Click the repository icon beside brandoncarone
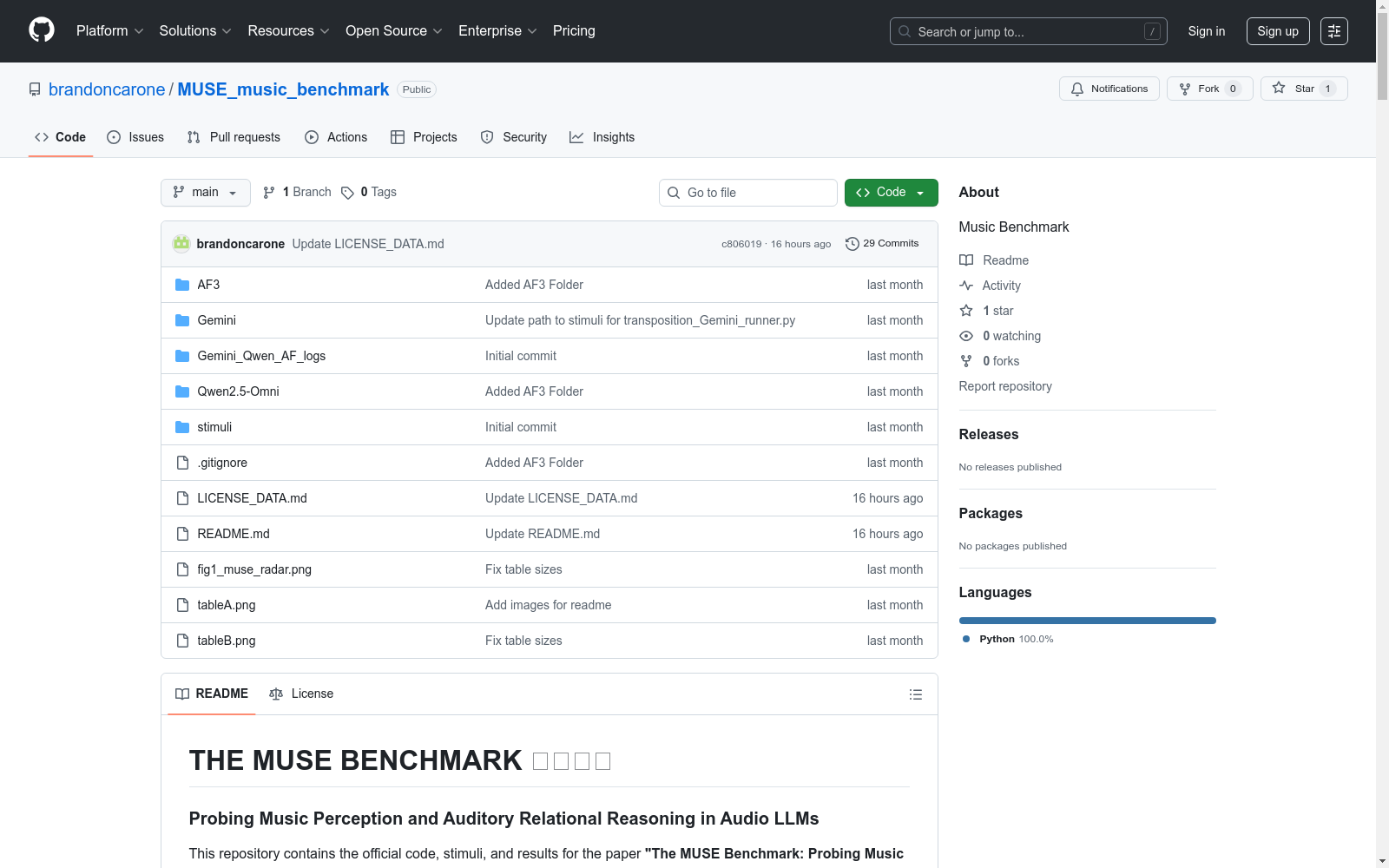This screenshot has height=868, width=1389. pos(35,89)
